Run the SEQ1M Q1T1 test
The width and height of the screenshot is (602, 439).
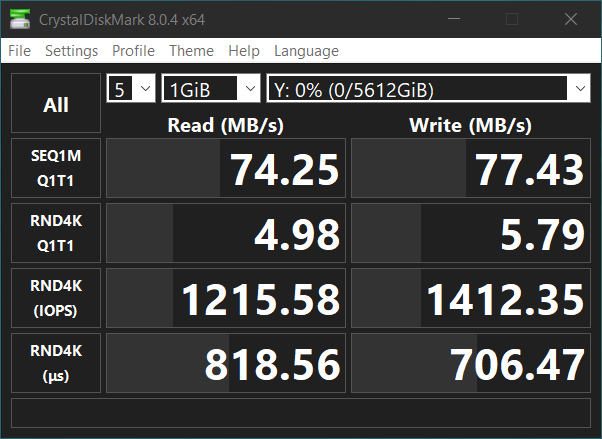56,168
